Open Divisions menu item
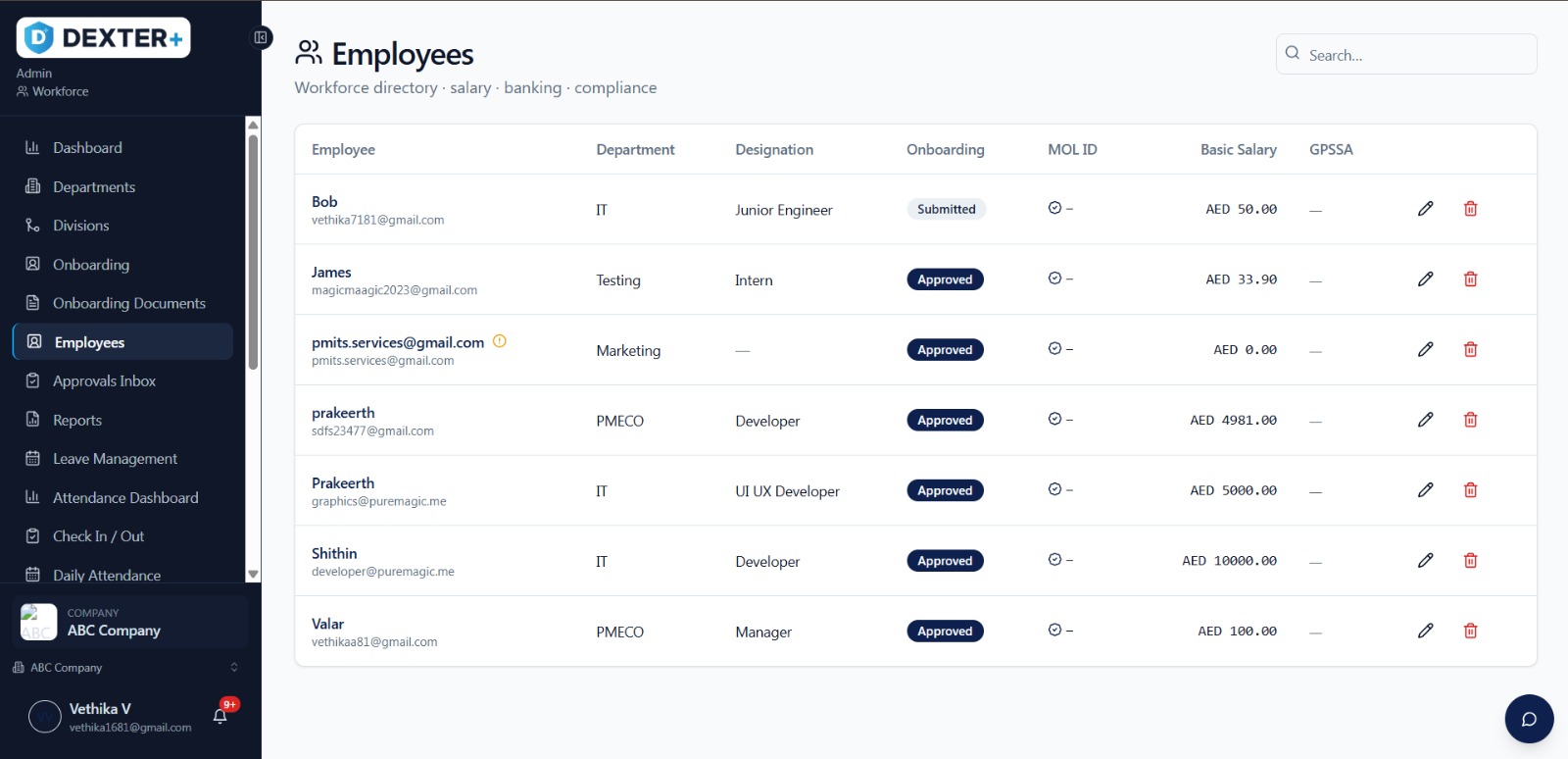 pos(122,226)
